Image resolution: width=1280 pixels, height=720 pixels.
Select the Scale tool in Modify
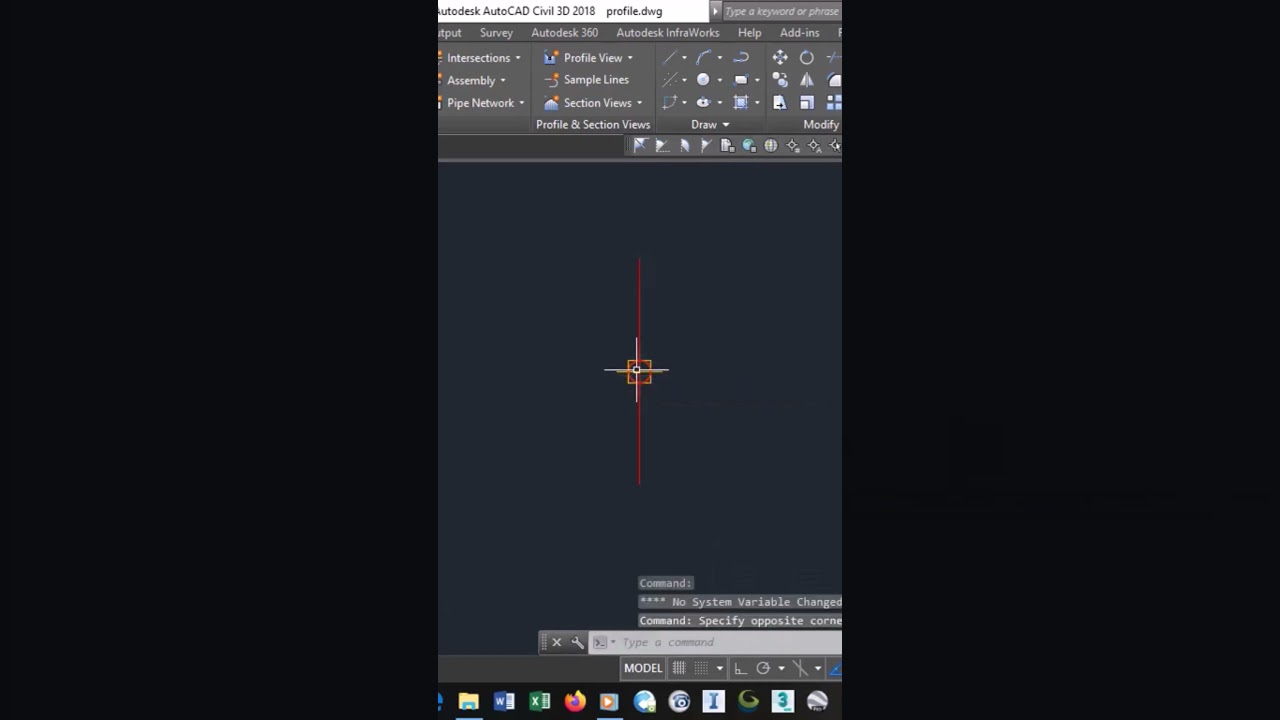pos(807,102)
